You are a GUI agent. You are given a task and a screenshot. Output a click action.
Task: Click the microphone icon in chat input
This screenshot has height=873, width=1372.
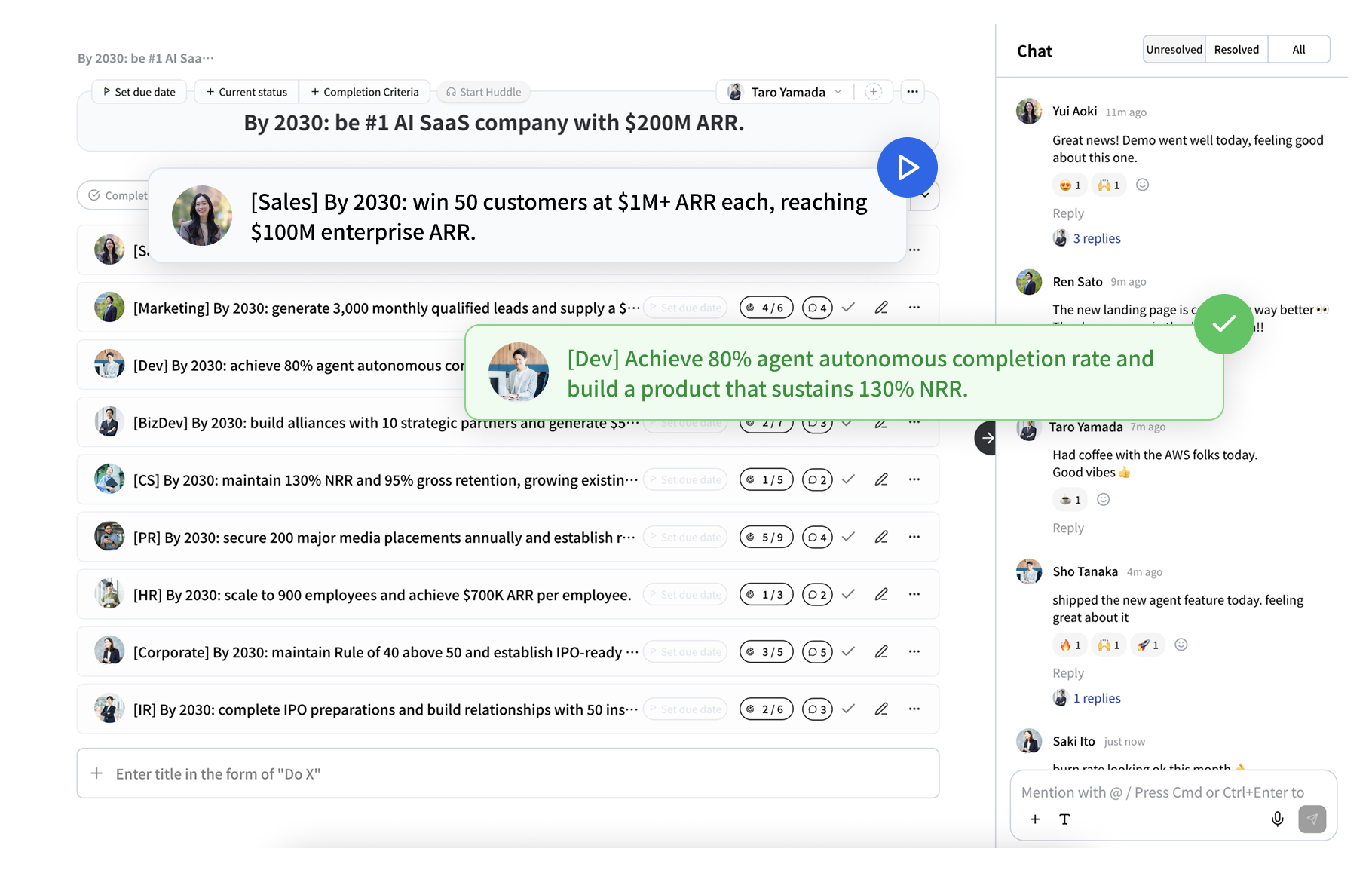pos(1277,819)
